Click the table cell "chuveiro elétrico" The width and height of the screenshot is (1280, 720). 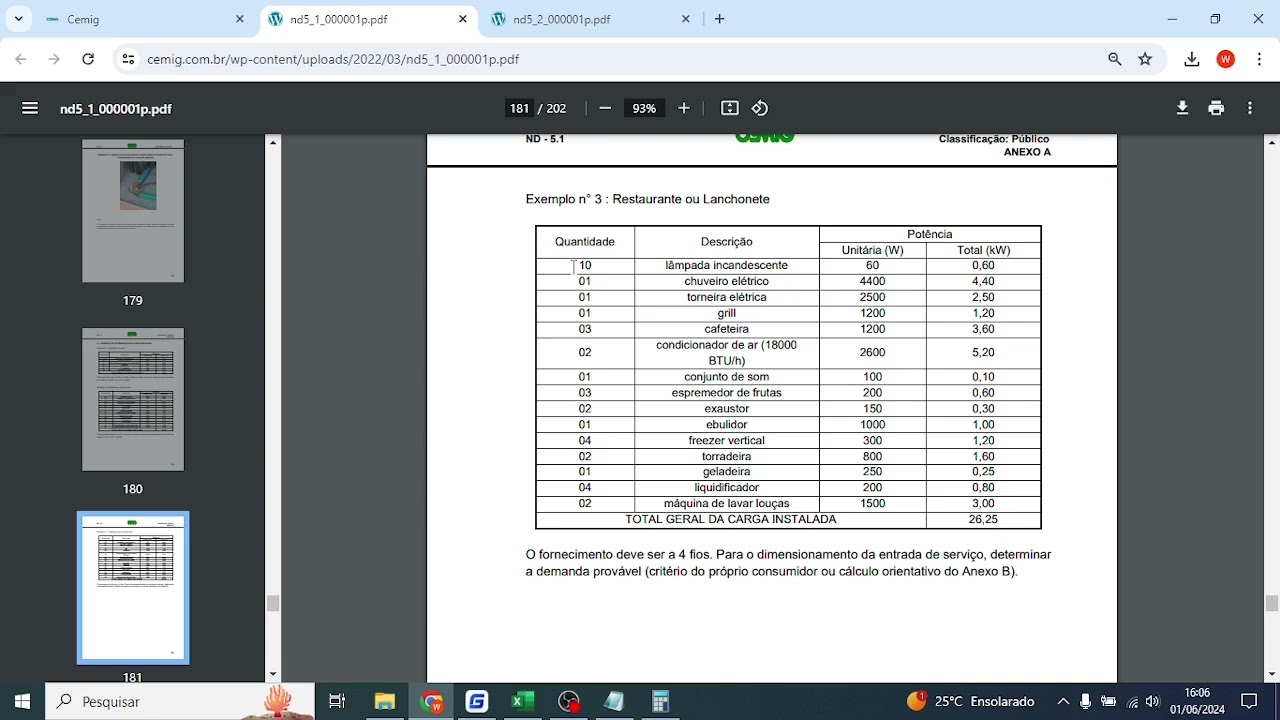pyautogui.click(x=727, y=281)
